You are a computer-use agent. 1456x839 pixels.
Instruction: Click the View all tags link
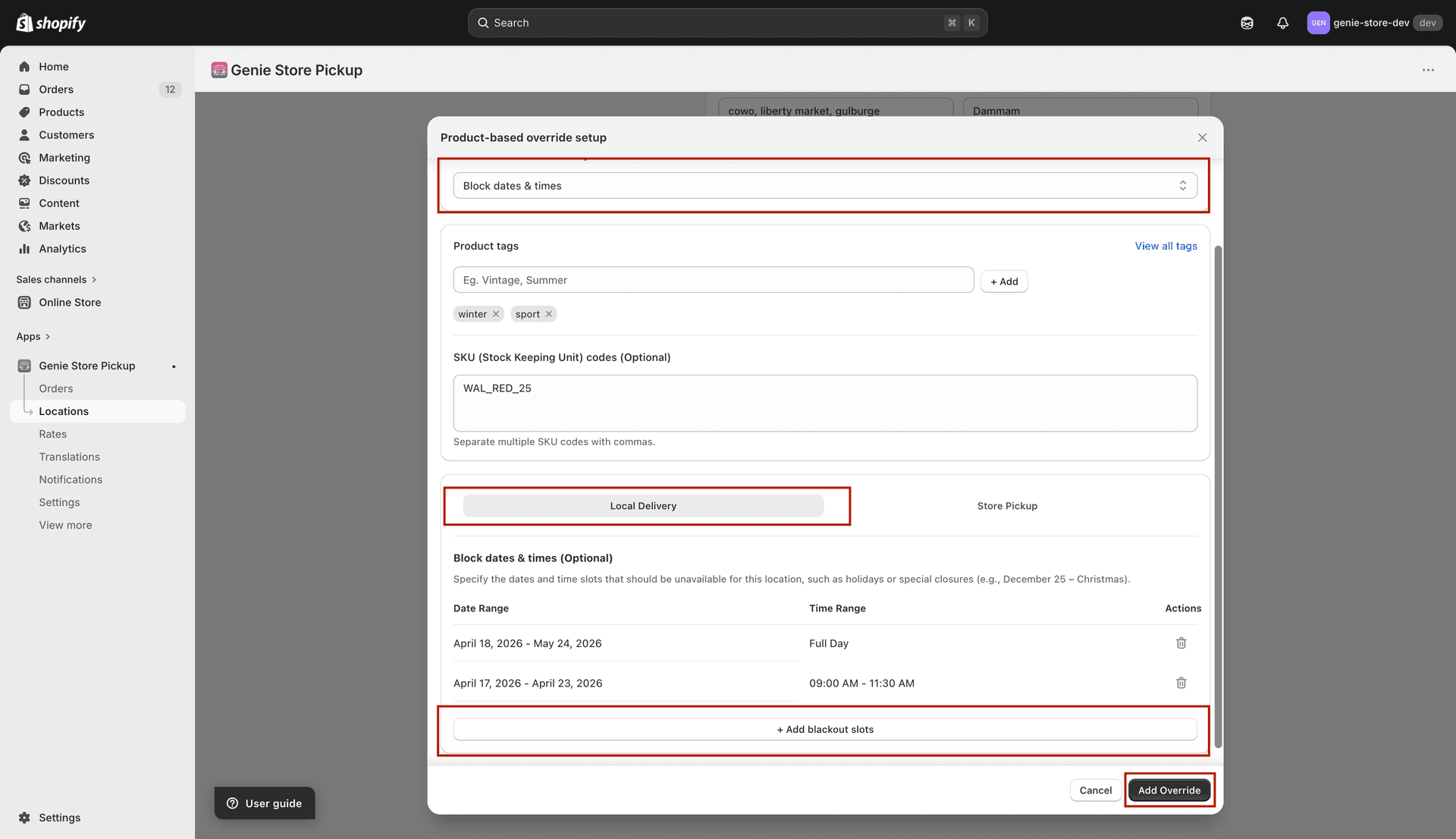pyautogui.click(x=1166, y=246)
